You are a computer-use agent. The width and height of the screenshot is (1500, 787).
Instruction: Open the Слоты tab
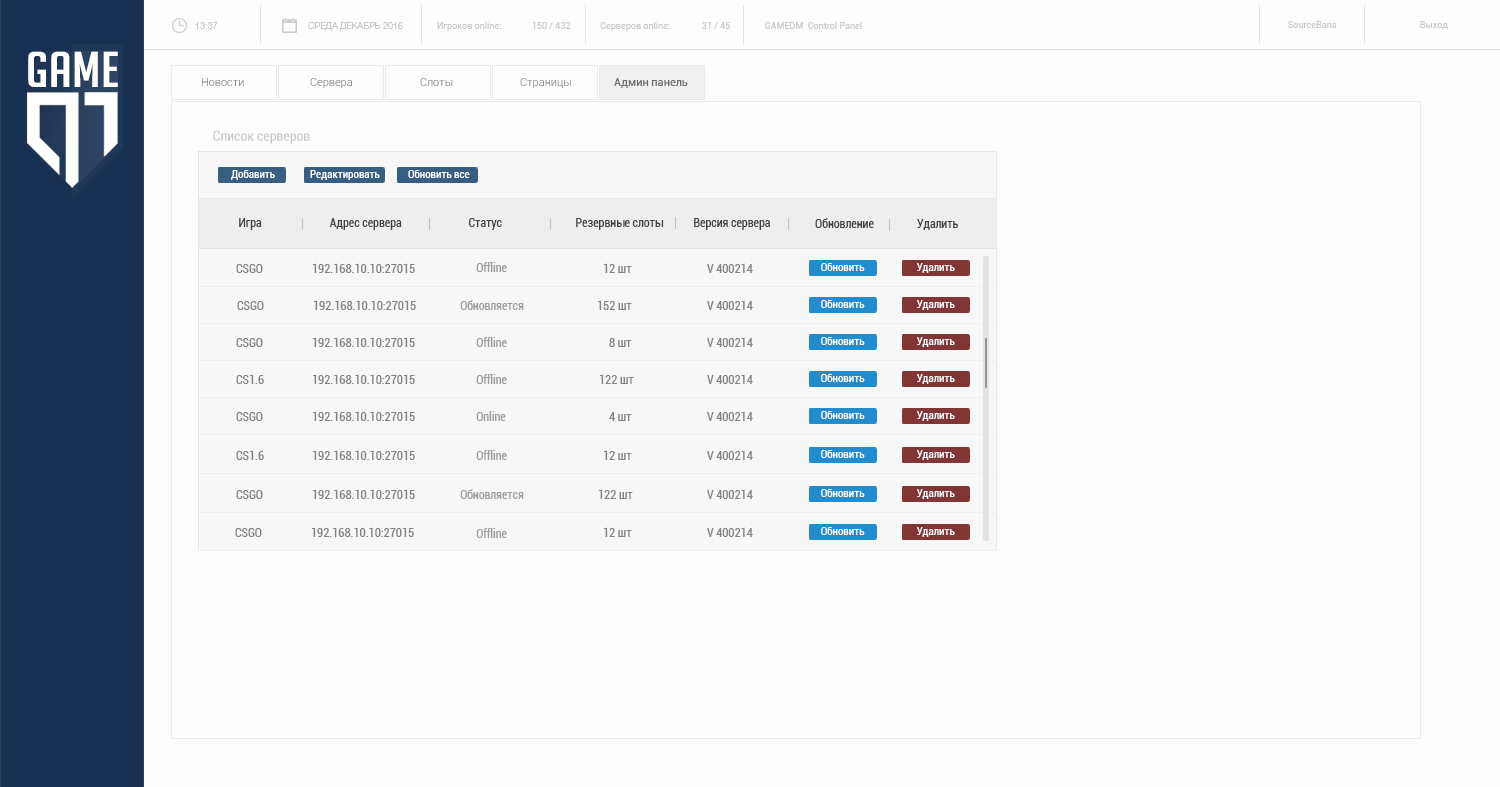437,82
